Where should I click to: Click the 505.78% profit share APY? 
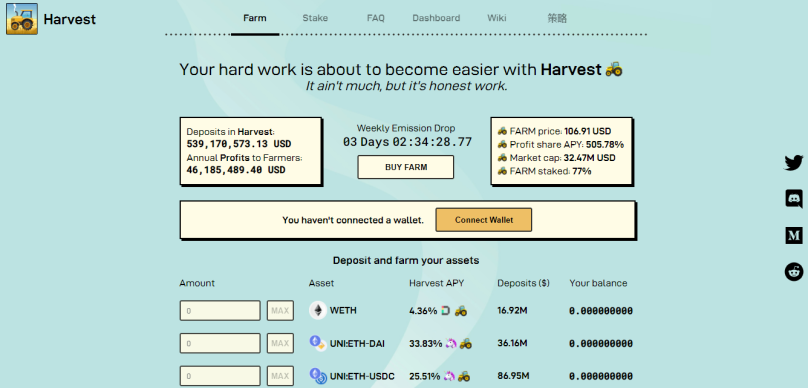(x=605, y=145)
